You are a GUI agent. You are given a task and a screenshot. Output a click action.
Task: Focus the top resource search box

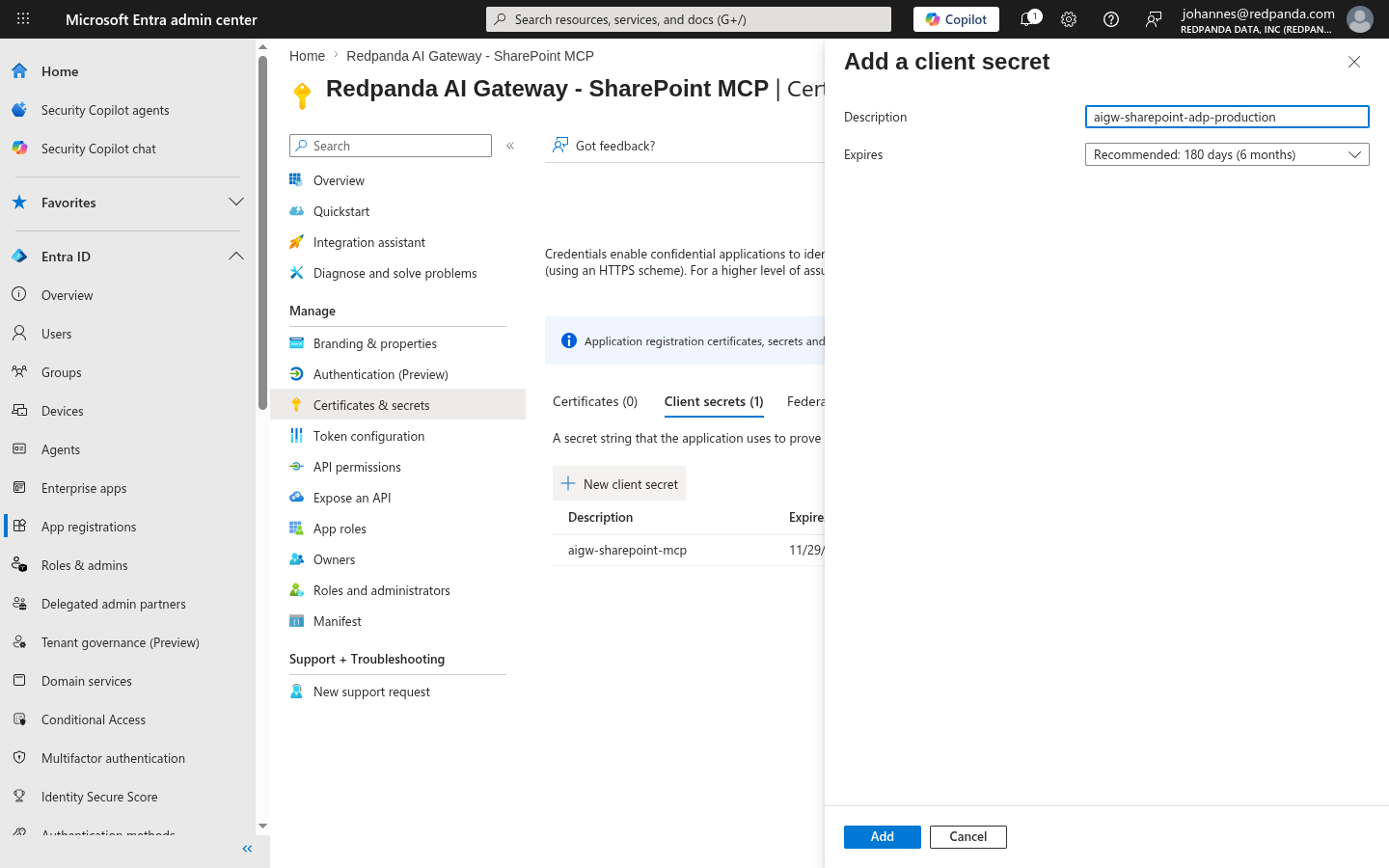point(689,19)
